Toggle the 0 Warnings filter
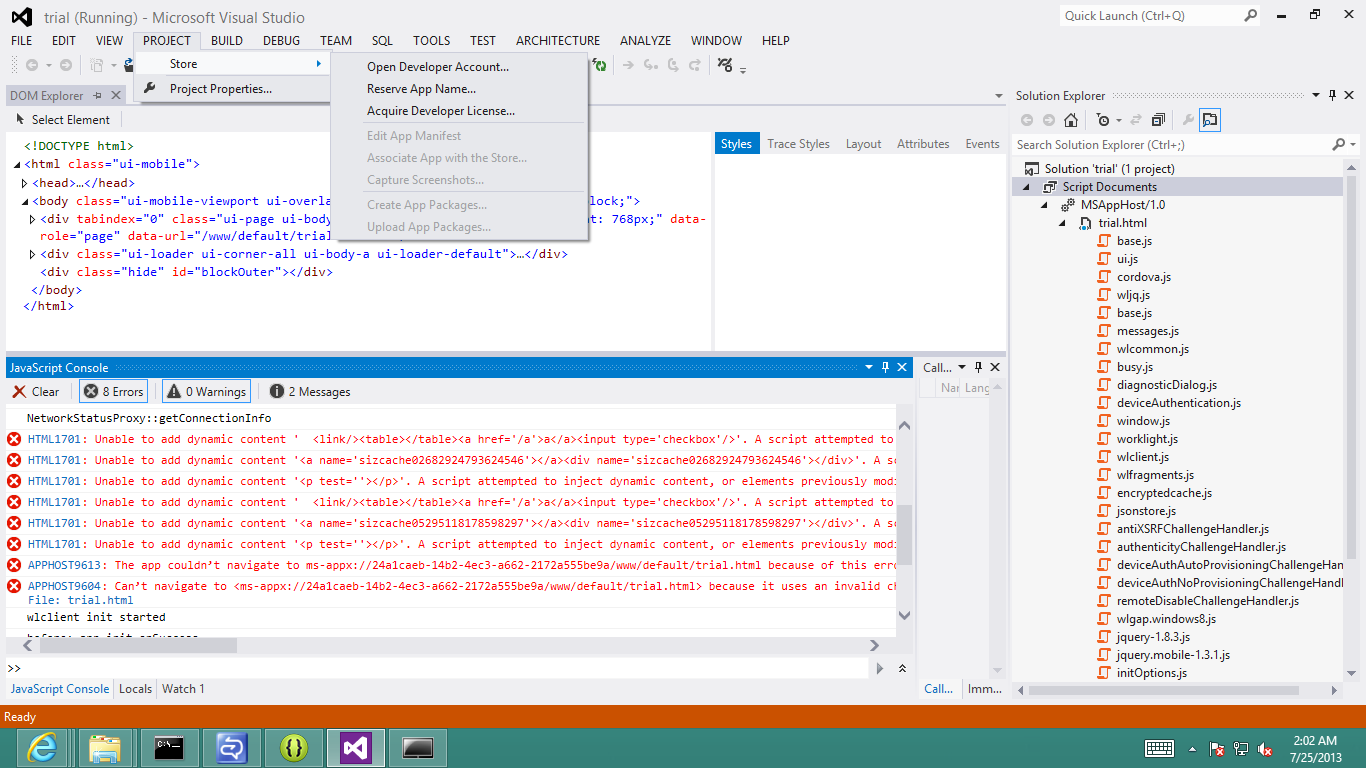This screenshot has height=768, width=1366. pyautogui.click(x=206, y=392)
